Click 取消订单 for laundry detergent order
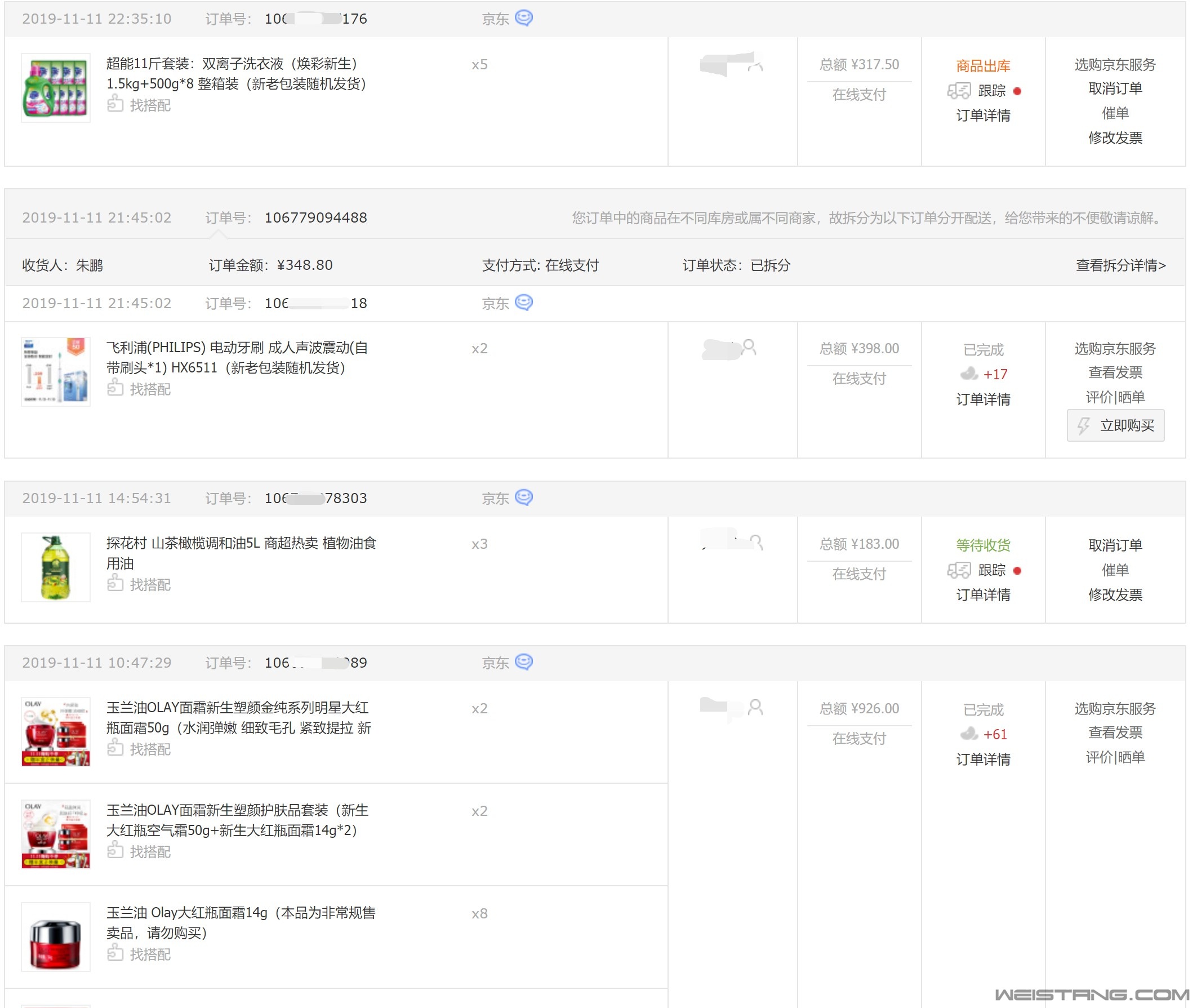Image resolution: width=1197 pixels, height=1008 pixels. (1115, 88)
